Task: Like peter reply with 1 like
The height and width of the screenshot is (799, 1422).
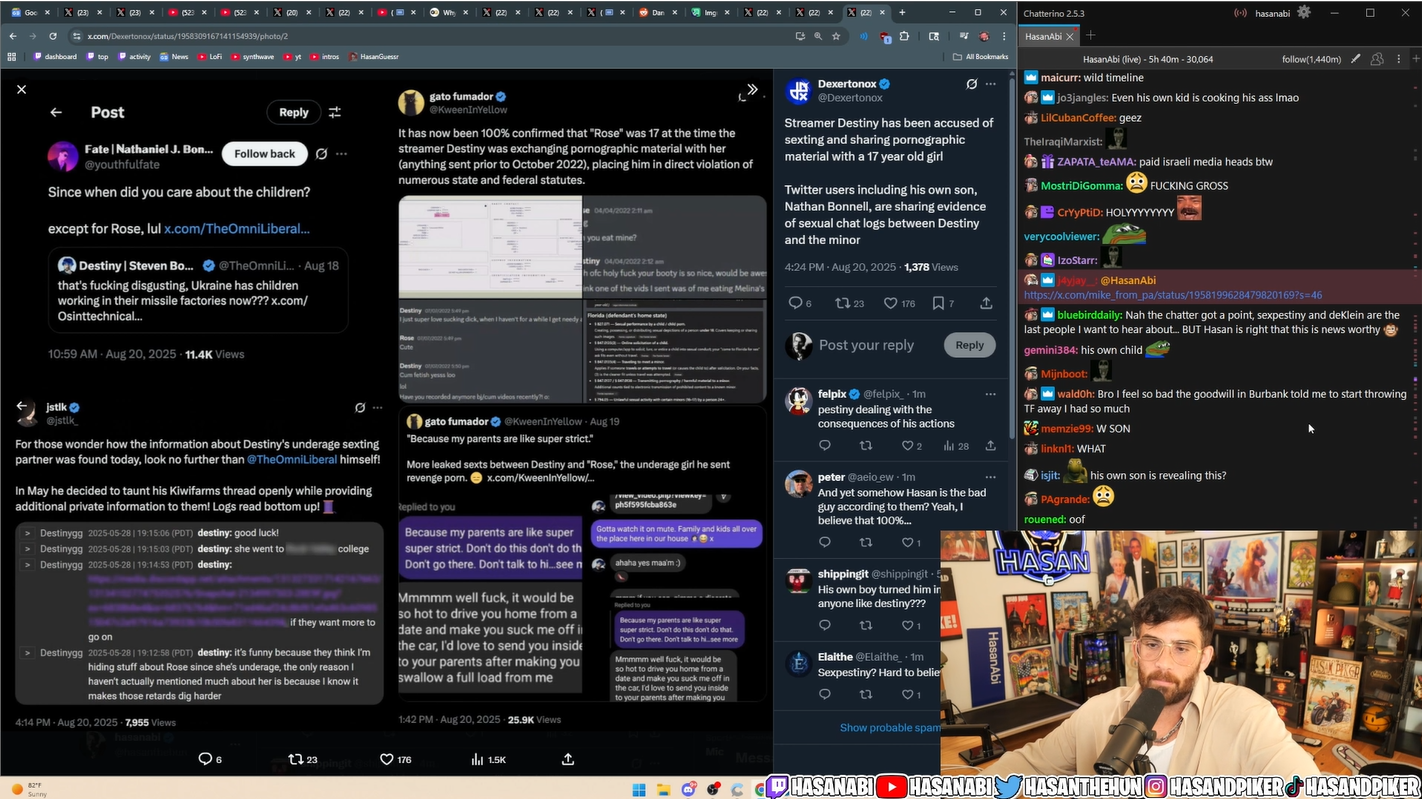Action: [x=908, y=542]
